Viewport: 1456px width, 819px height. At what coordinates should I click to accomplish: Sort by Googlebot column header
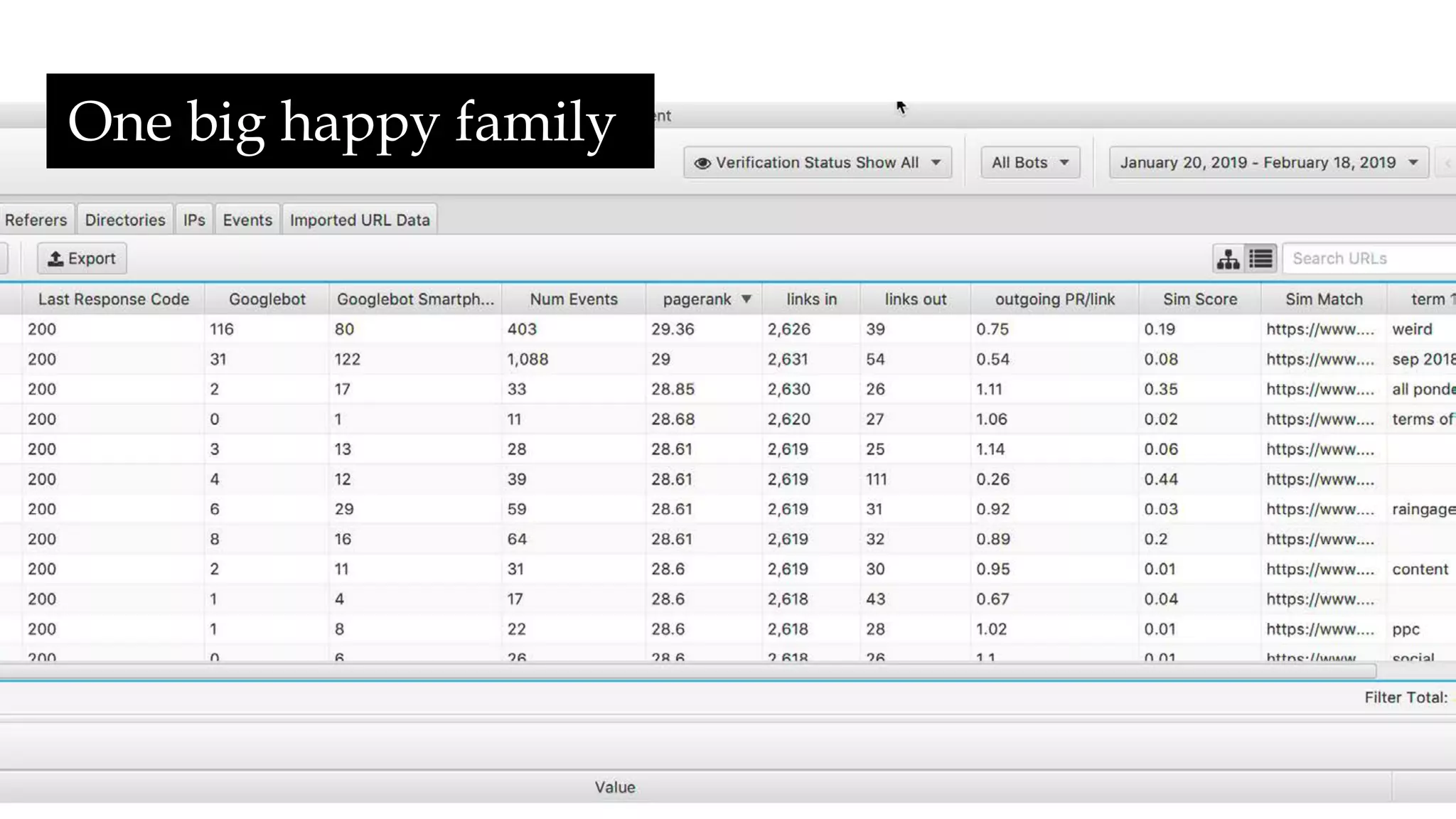267,299
